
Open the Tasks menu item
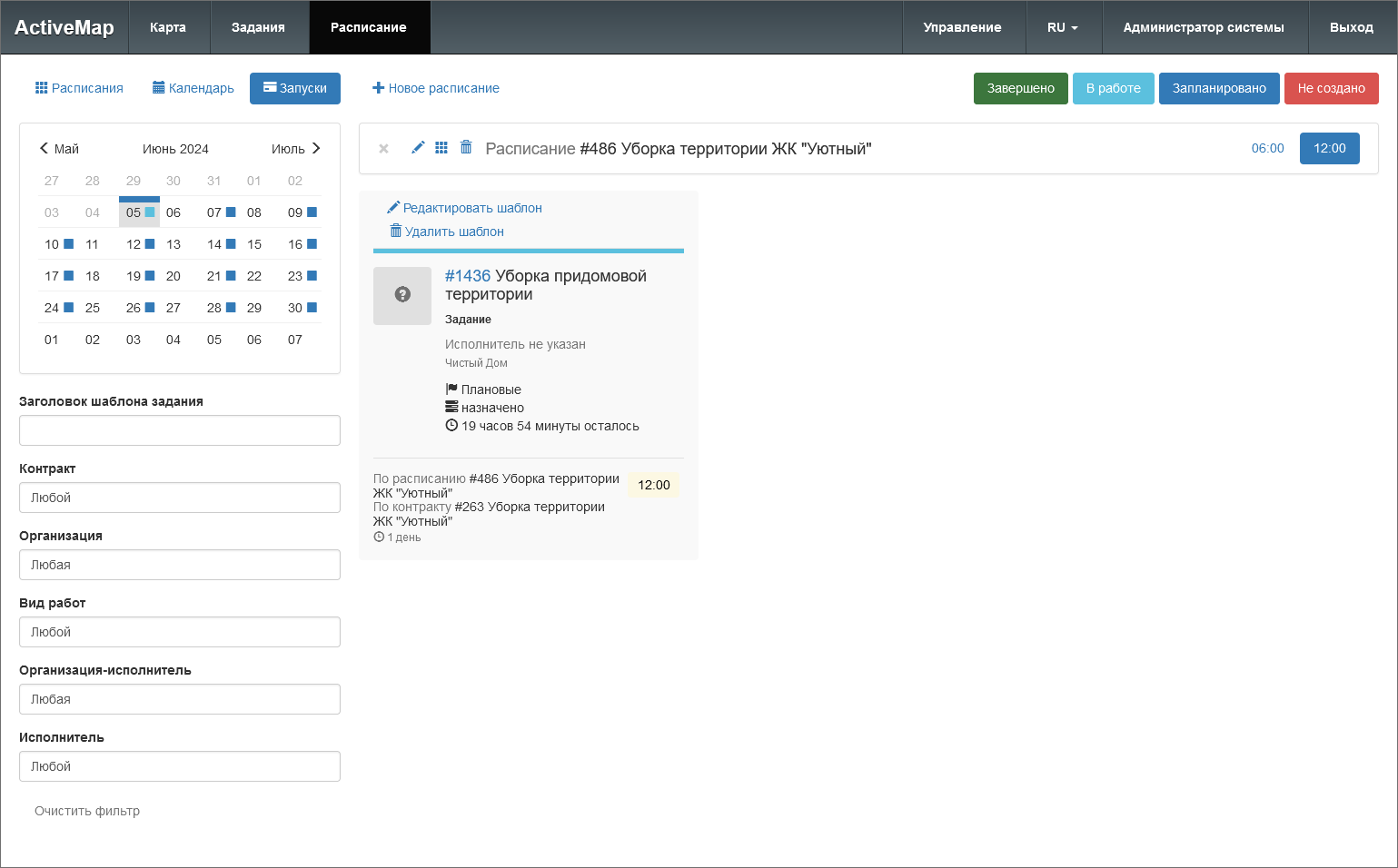pyautogui.click(x=258, y=27)
